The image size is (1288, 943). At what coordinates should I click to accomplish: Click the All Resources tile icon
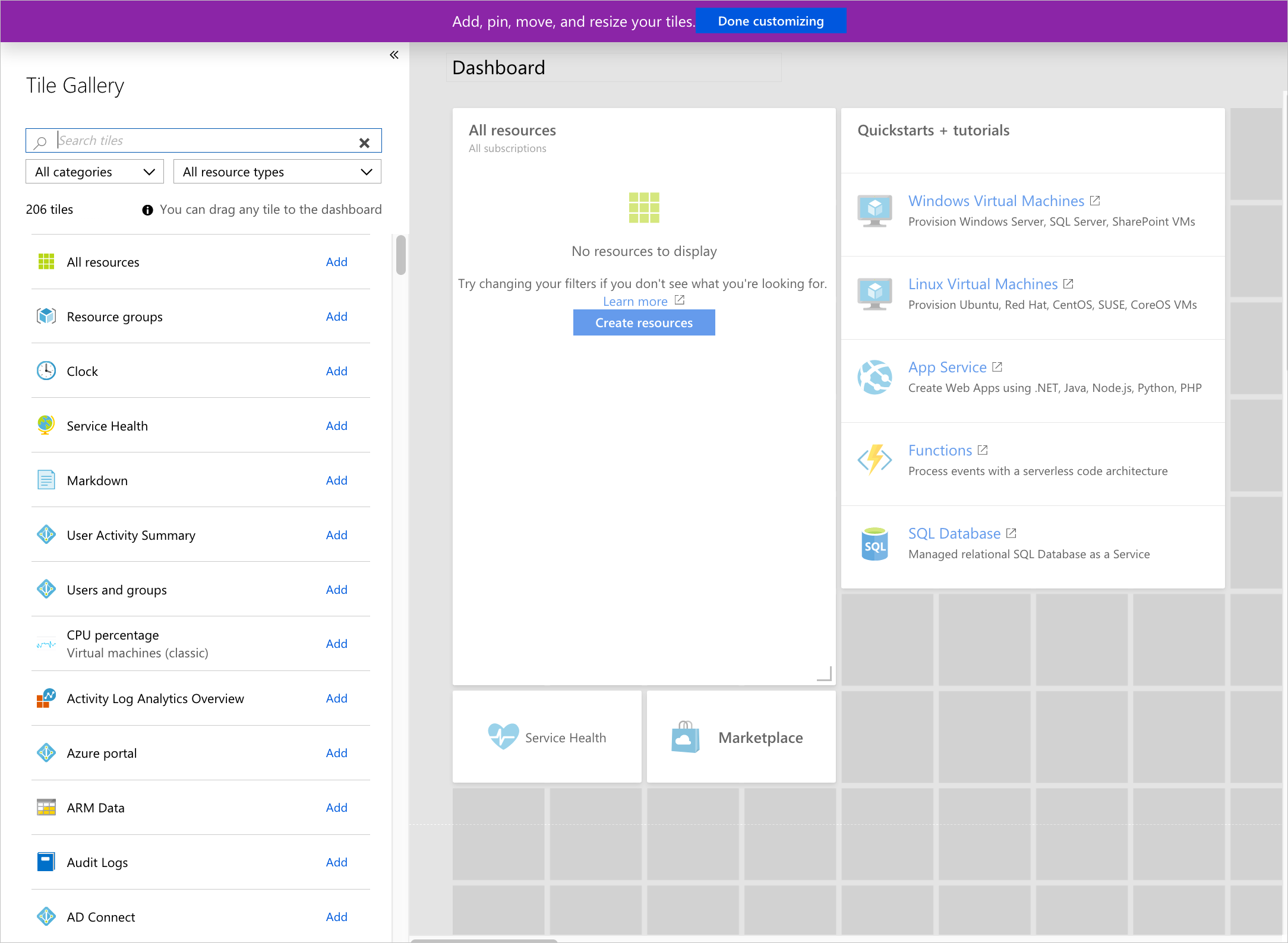click(x=45, y=261)
